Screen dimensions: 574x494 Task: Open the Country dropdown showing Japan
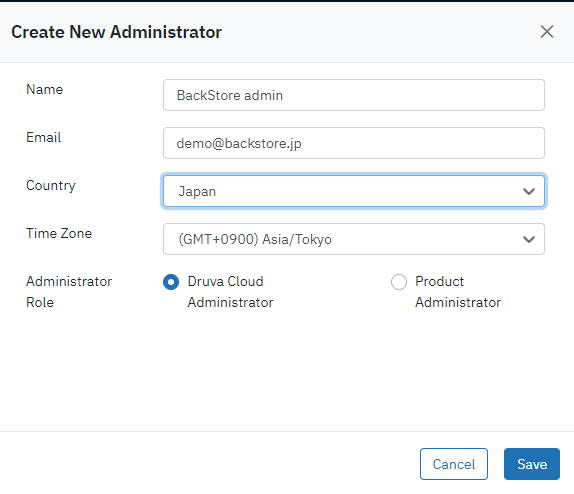354,191
